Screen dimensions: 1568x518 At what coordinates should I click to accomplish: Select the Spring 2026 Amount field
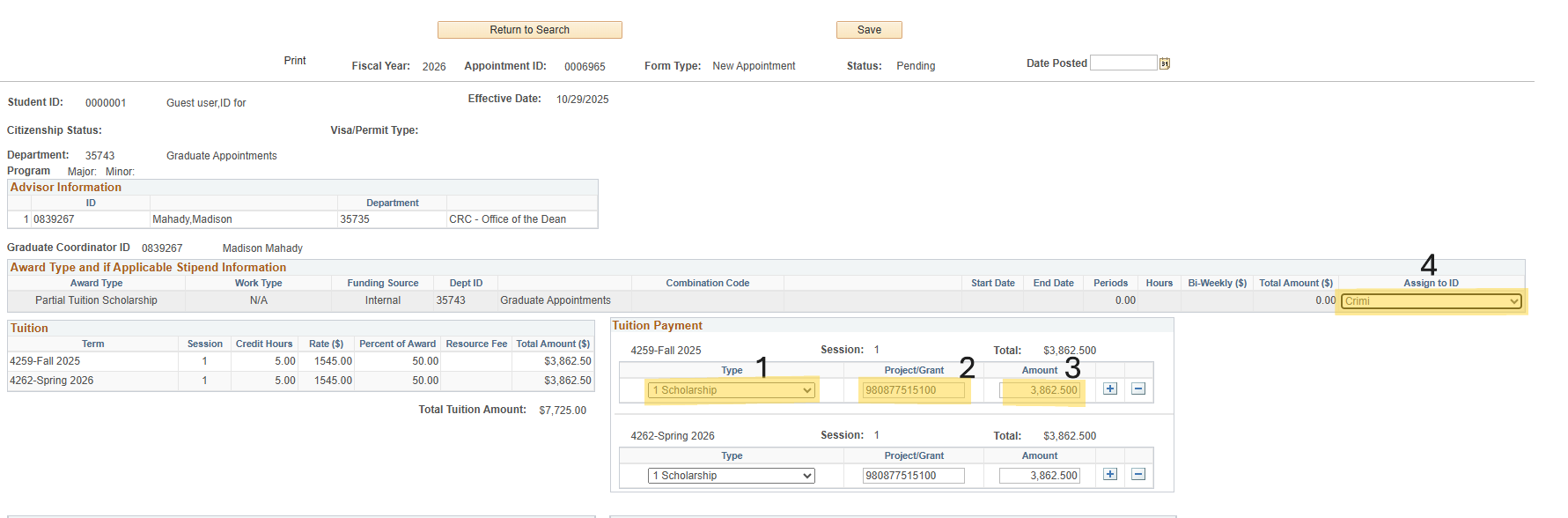tap(1040, 476)
